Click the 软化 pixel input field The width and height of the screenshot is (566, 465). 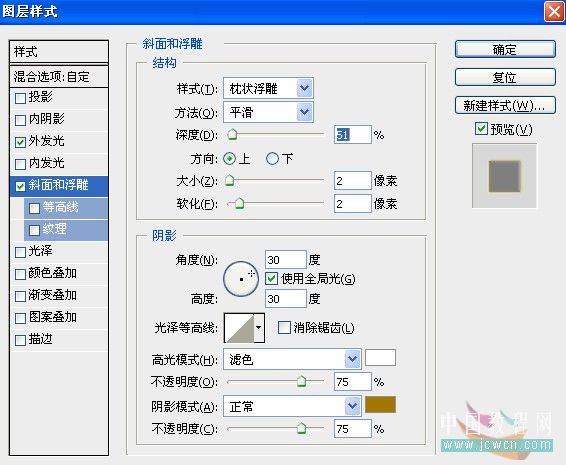coord(353,204)
